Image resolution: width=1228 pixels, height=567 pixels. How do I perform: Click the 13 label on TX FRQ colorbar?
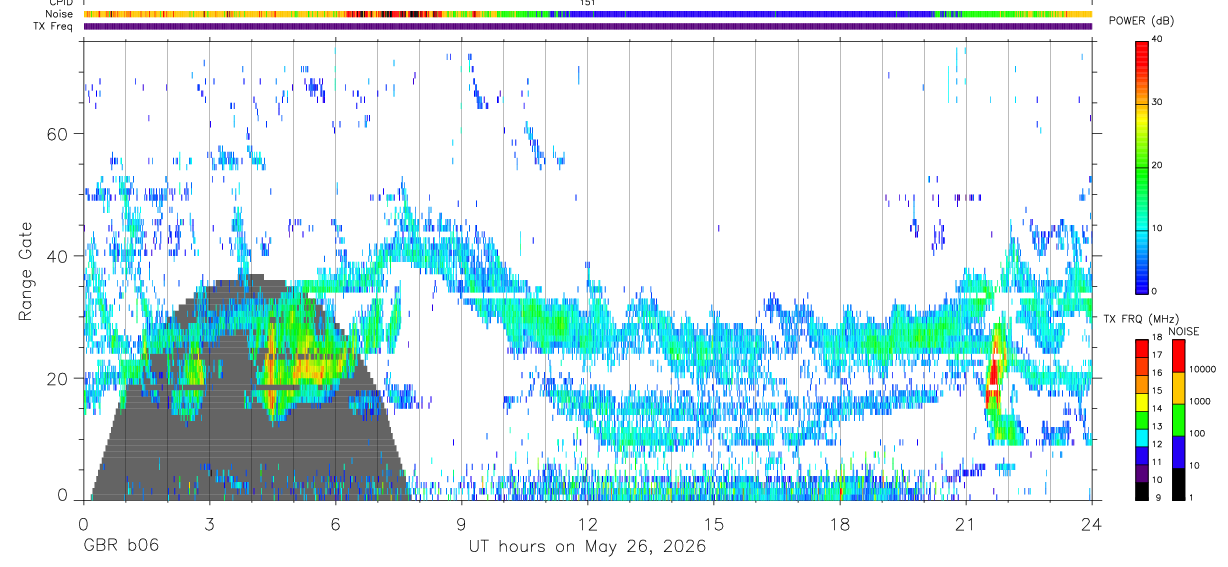coord(1157,426)
